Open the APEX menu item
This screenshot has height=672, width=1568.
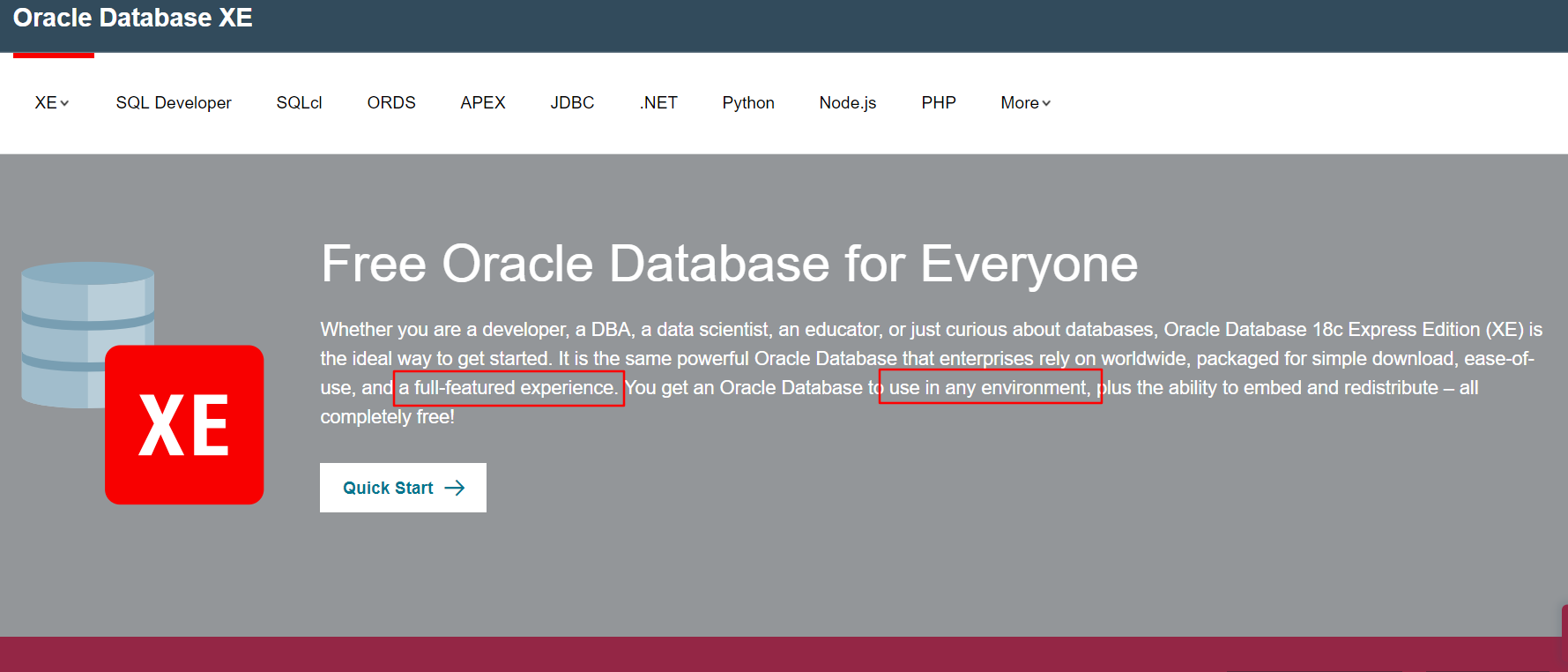pyautogui.click(x=483, y=103)
